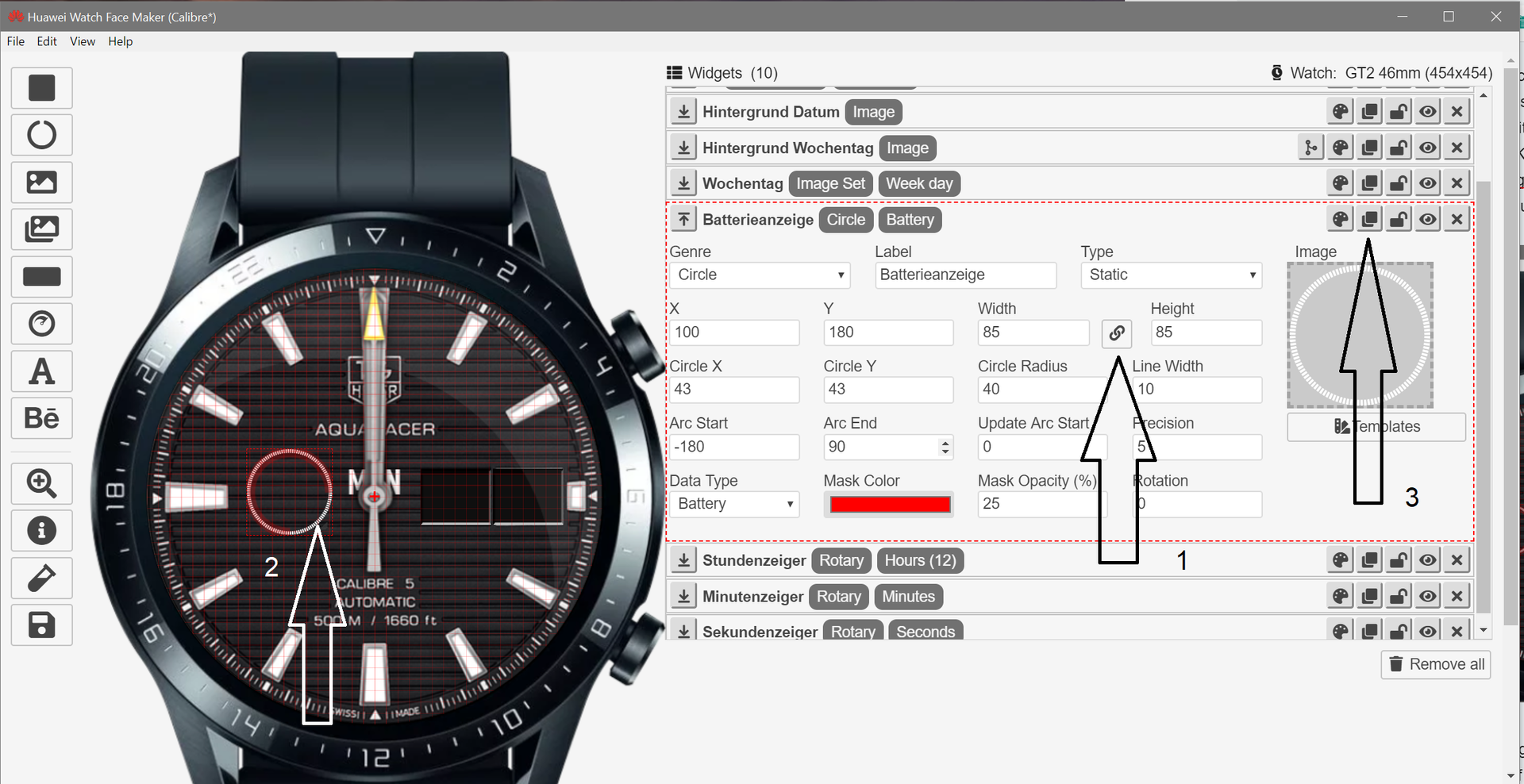Open the Edit menu
This screenshot has width=1524, height=784.
tap(47, 41)
